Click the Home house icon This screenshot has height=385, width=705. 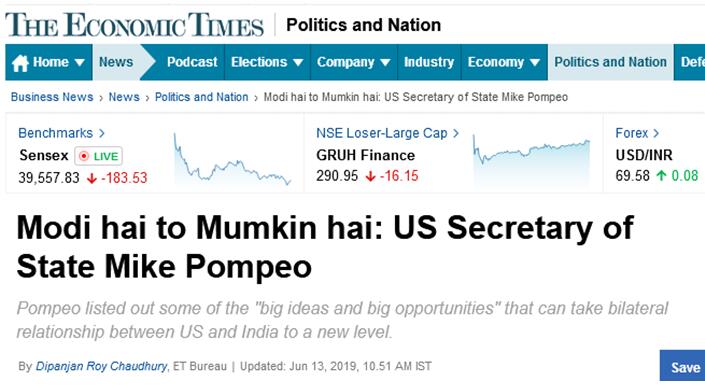click(20, 63)
